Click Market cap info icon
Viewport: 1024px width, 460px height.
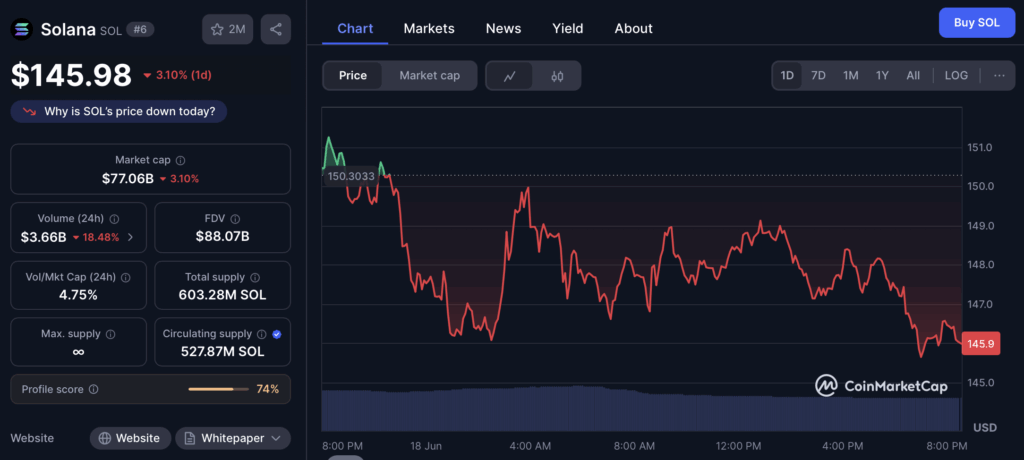181,160
